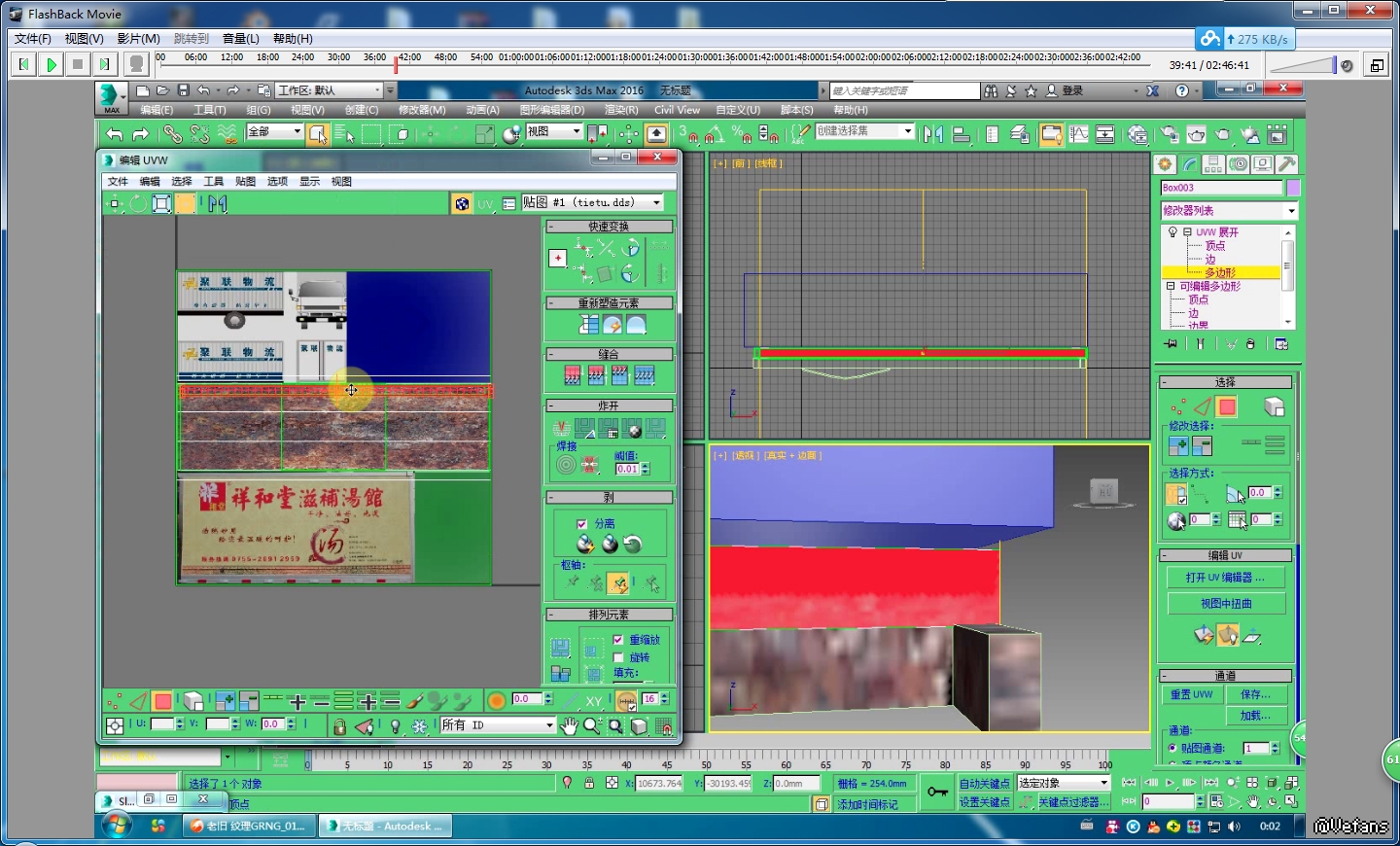The width and height of the screenshot is (1400, 846).
Task: Open the 所有 ID material dropdown
Action: (549, 725)
